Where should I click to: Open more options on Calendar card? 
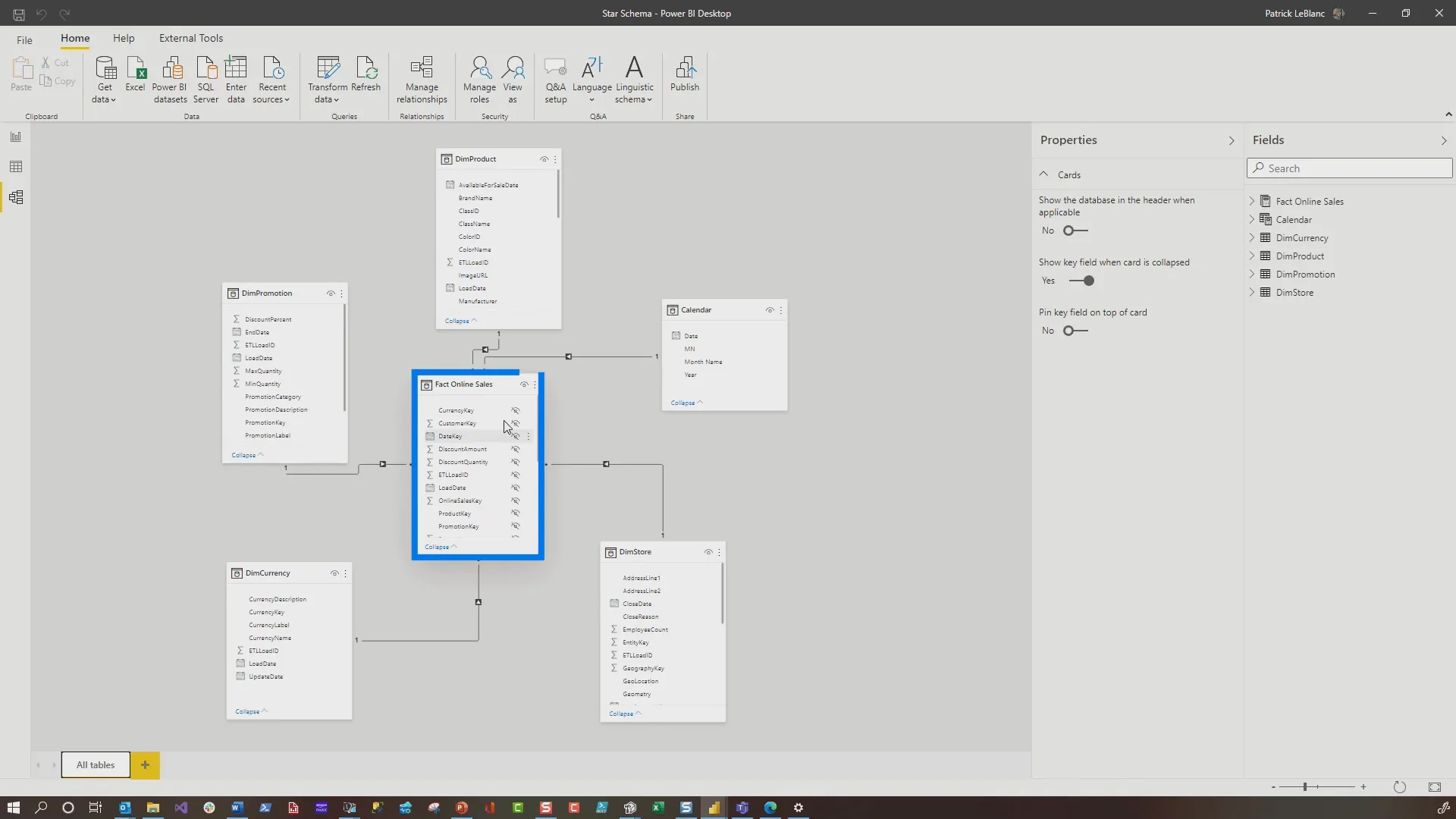coord(781,310)
